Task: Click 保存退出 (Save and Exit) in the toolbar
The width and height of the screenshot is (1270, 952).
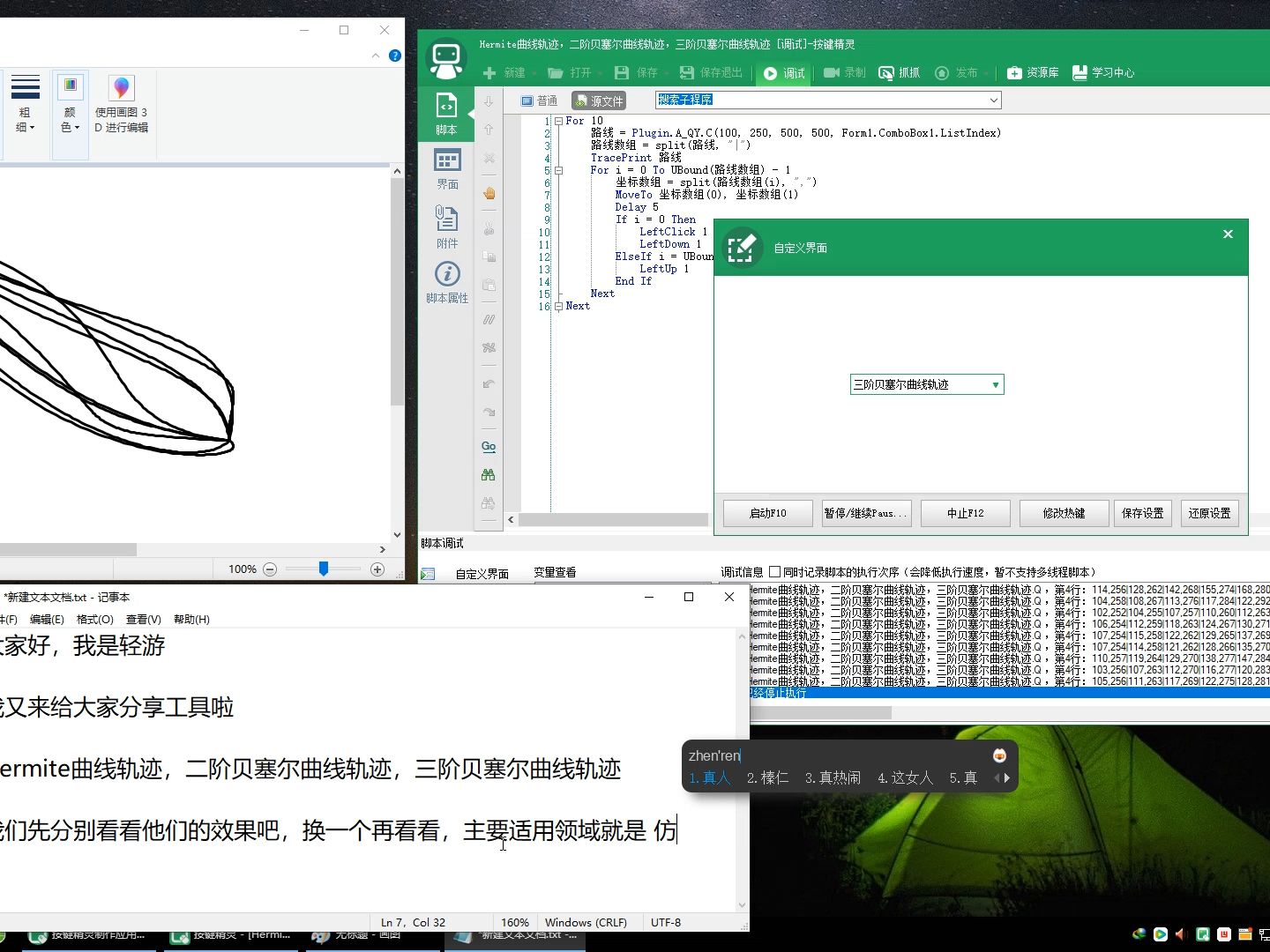Action: point(712,73)
